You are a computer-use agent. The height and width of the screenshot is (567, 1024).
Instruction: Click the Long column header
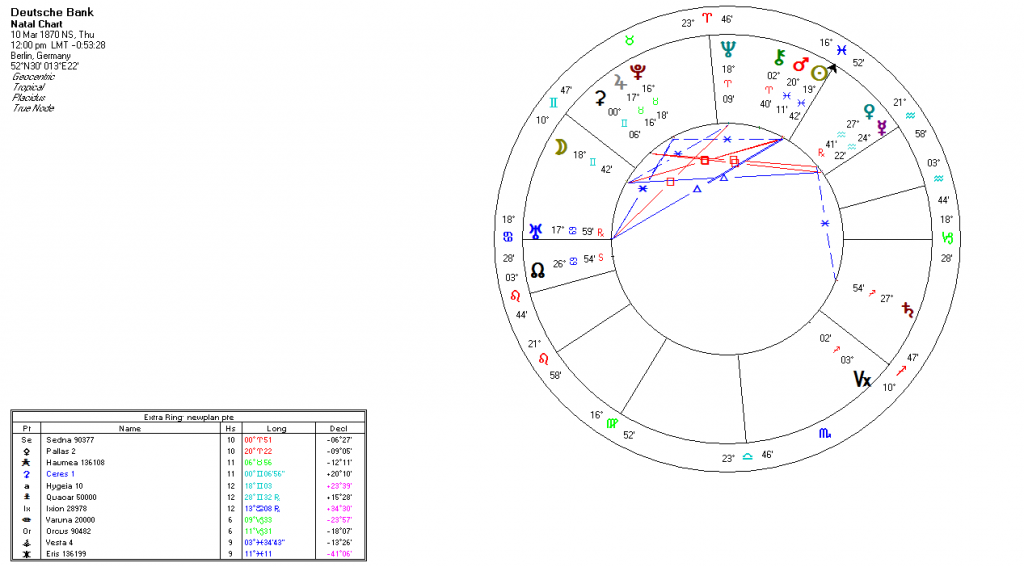pos(277,428)
